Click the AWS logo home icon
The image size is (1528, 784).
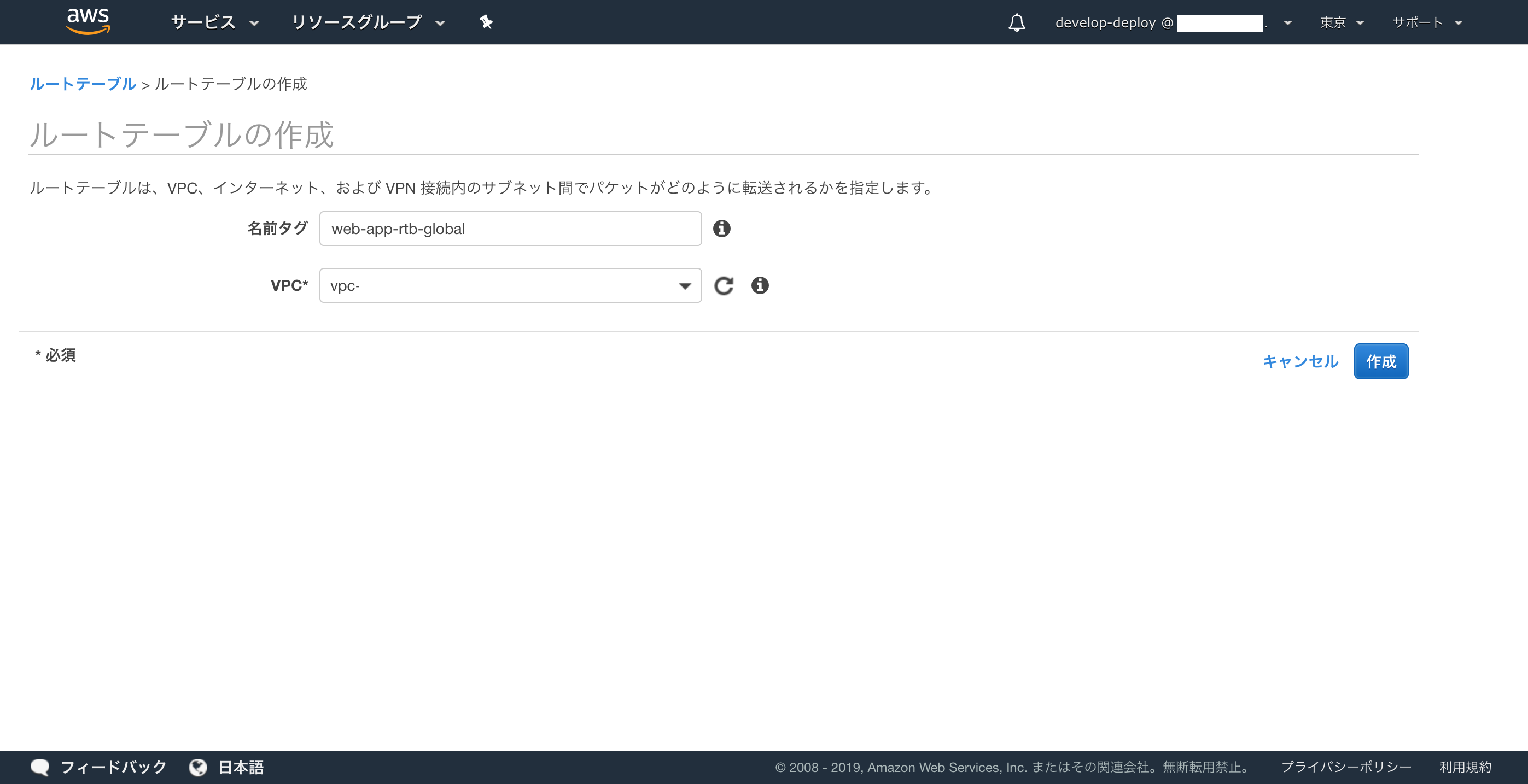tap(88, 21)
